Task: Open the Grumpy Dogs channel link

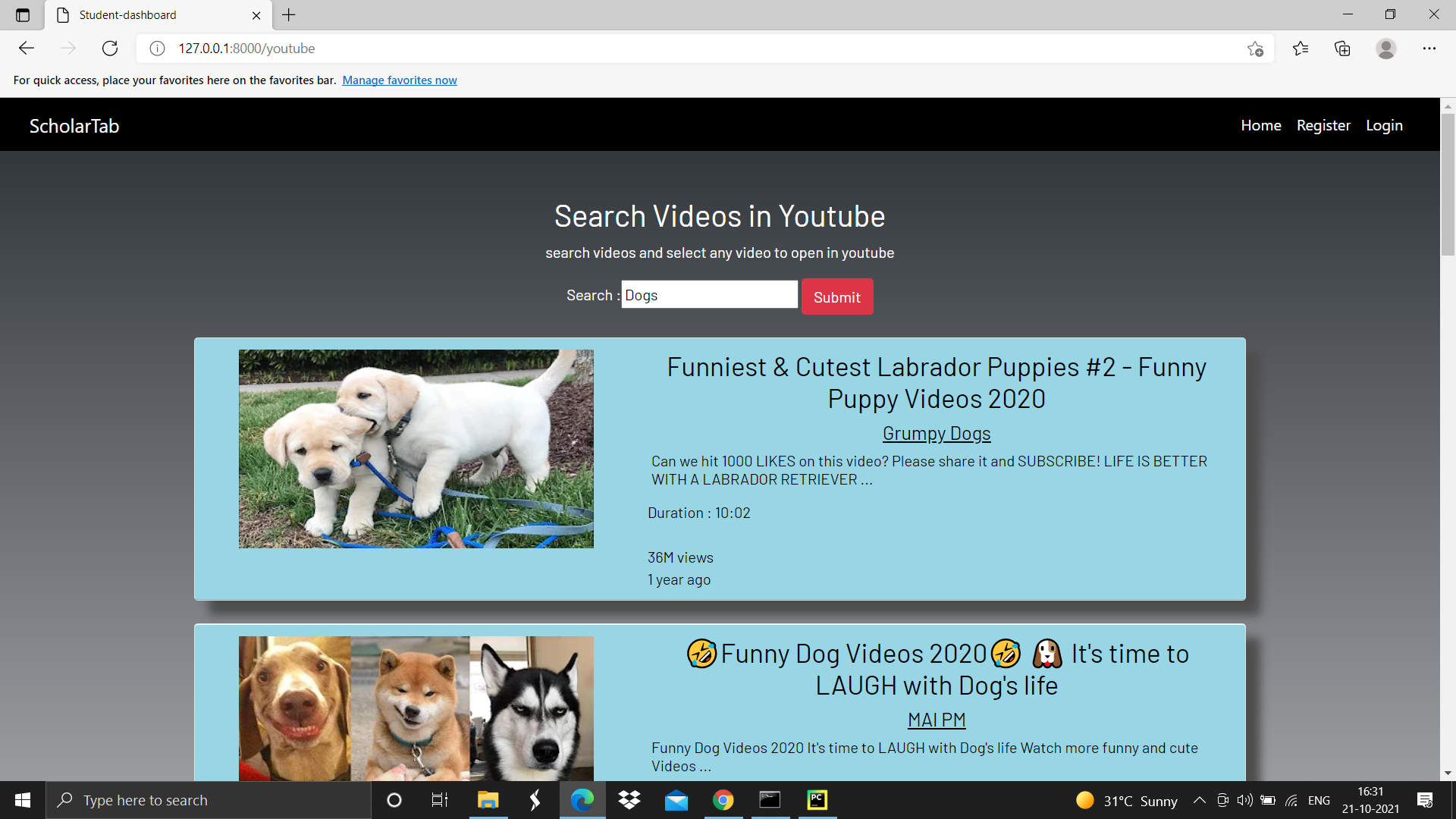Action: [936, 433]
